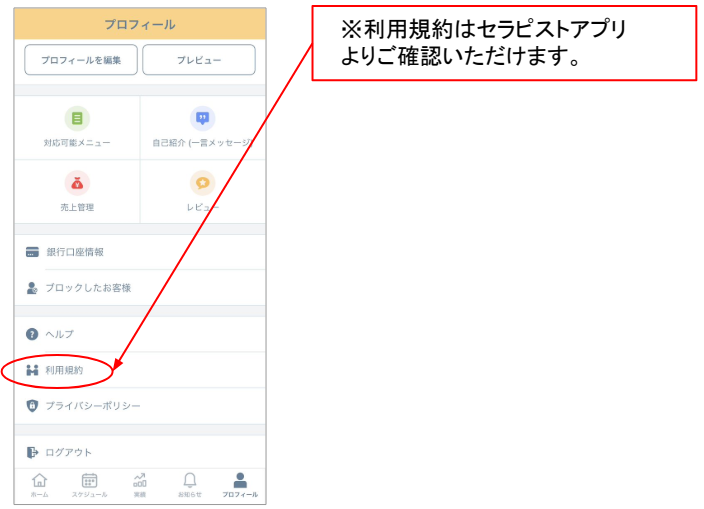Screen dimensions: 704x509
Task: Click the プロフィール header title bar
Action: (140, 24)
